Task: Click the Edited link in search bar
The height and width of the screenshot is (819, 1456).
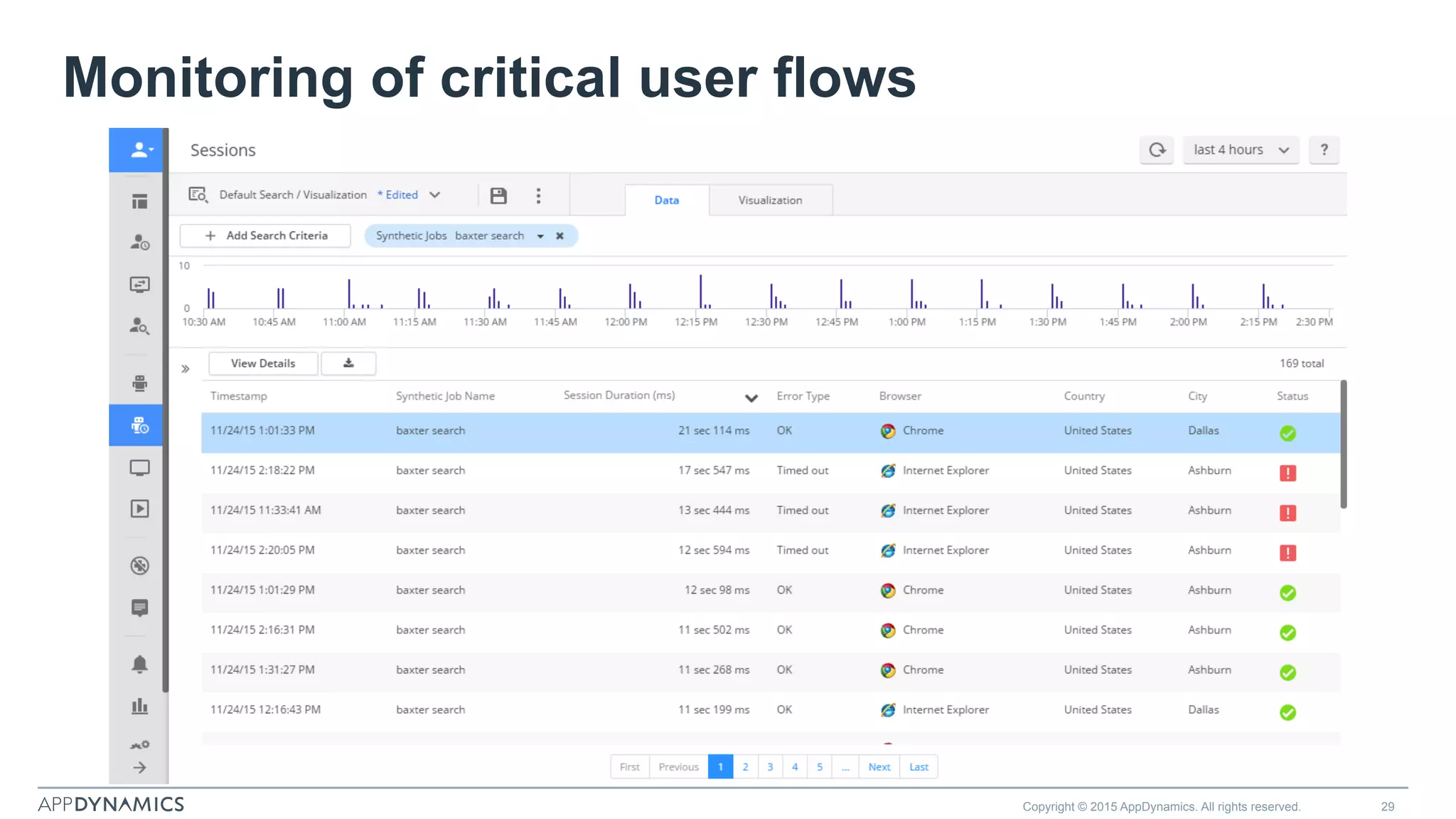Action: (x=398, y=195)
